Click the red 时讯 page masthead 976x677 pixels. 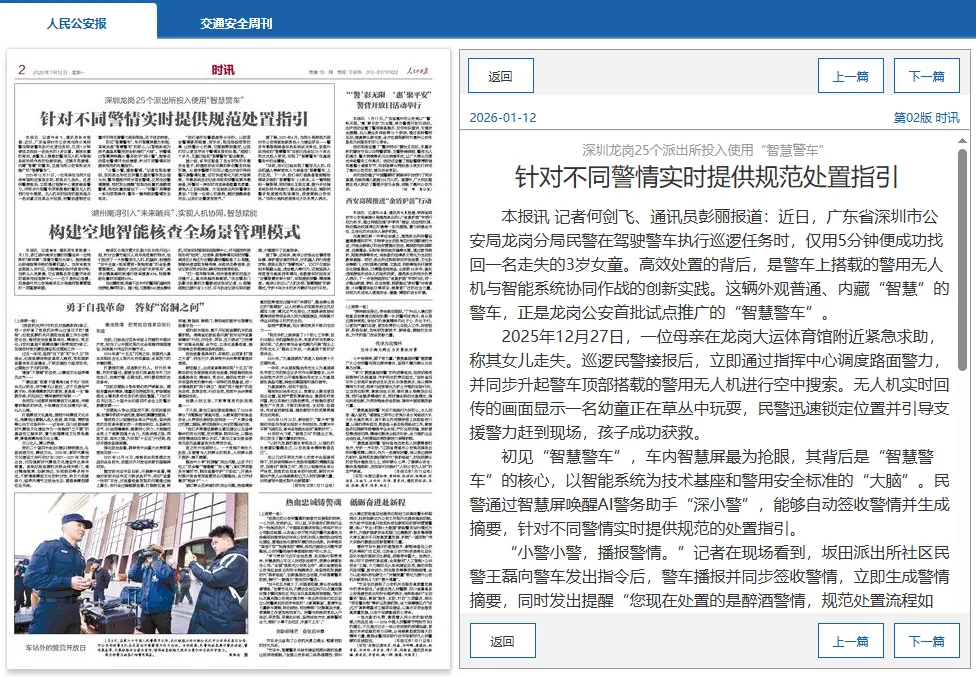coord(222,70)
